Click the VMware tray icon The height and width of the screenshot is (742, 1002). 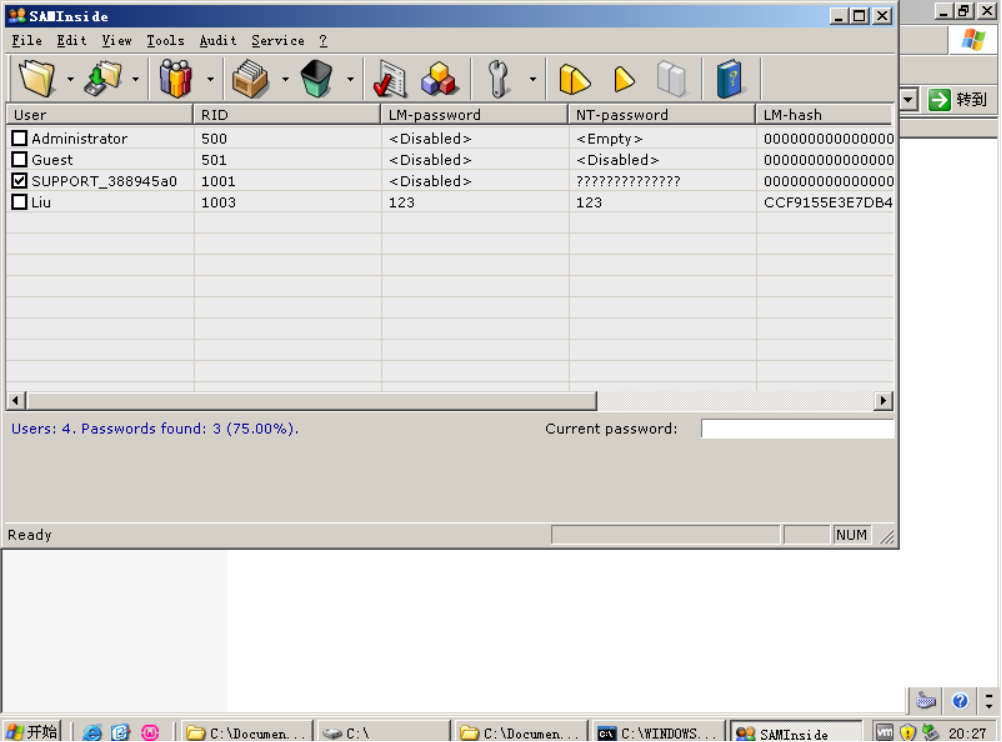pos(884,732)
